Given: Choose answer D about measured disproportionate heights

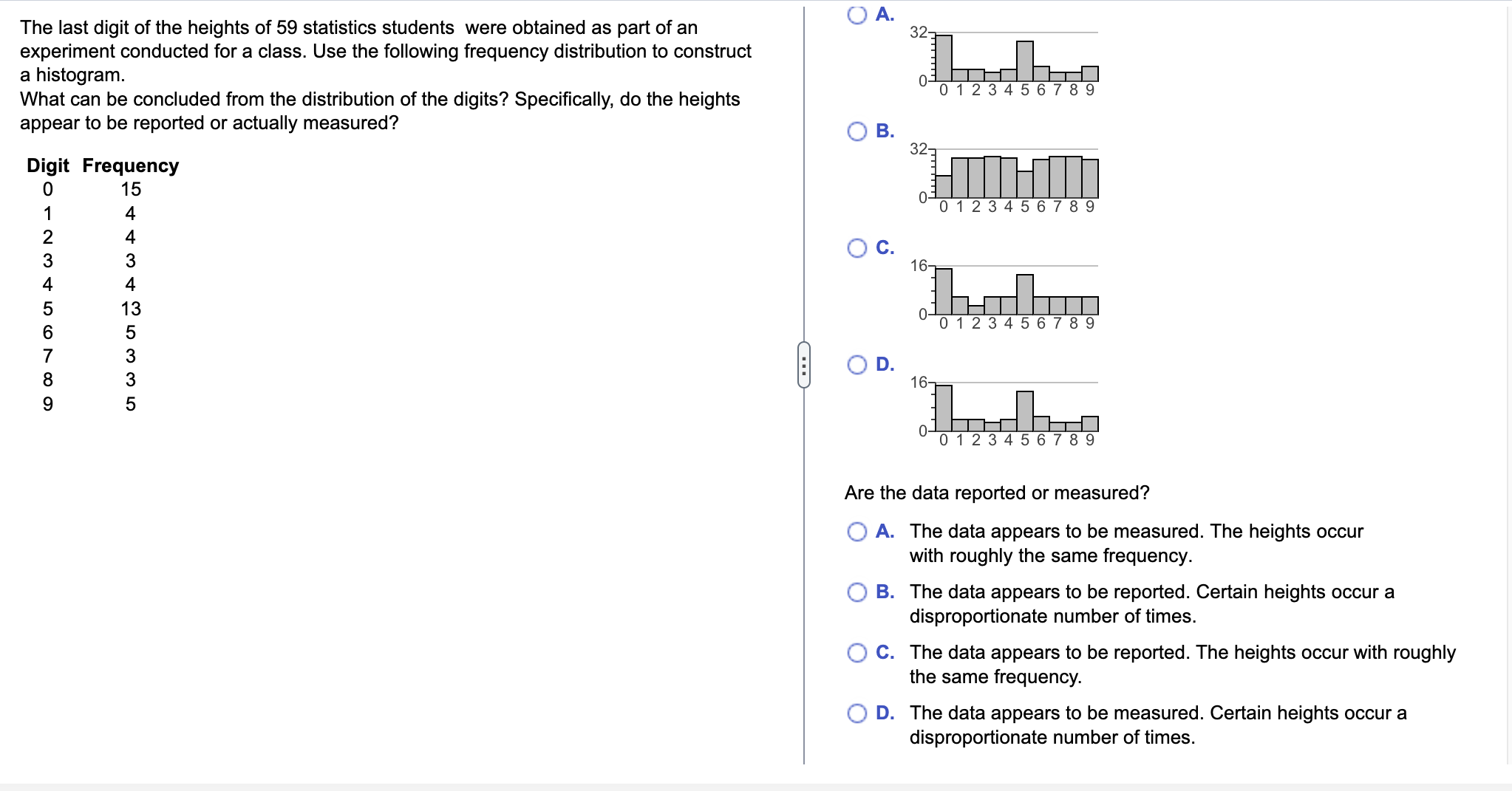Looking at the screenshot, I should click(858, 713).
